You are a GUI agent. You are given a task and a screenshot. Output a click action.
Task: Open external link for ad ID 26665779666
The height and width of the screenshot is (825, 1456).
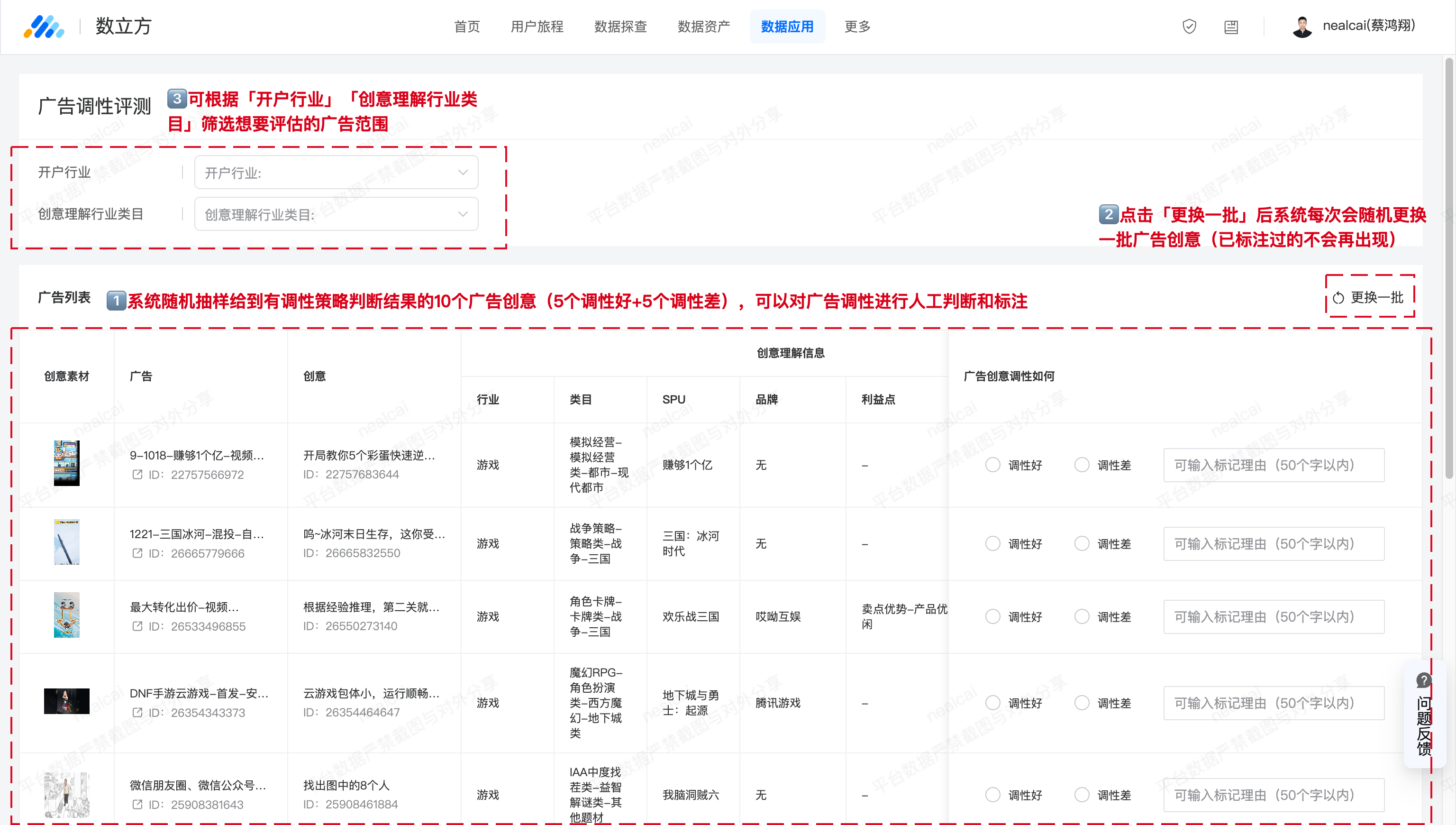coord(137,553)
